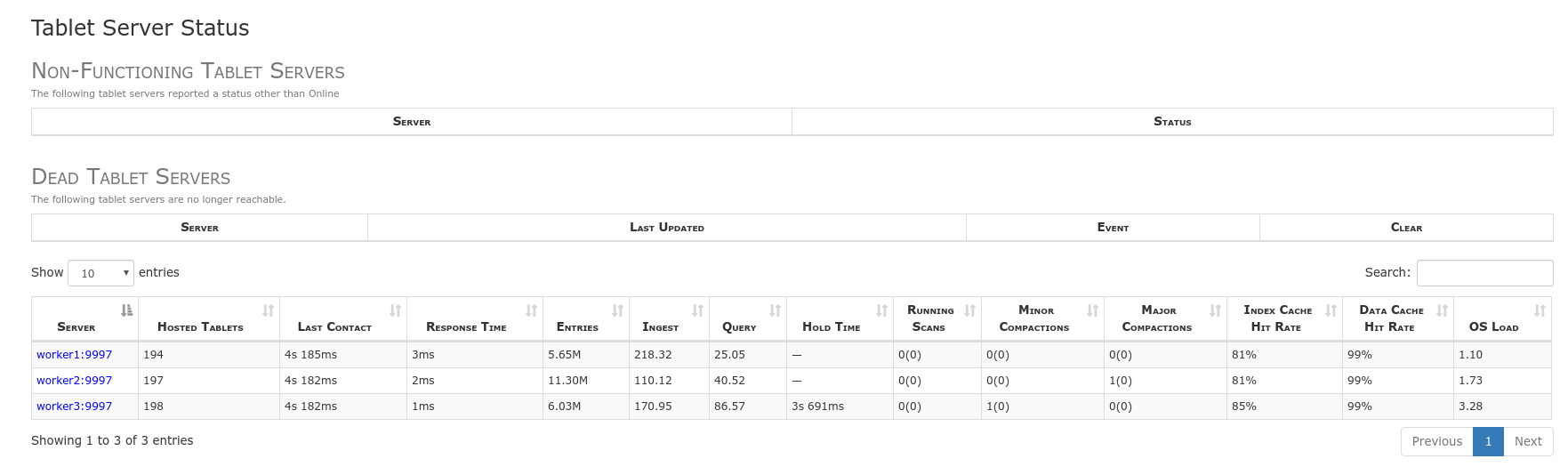Sort by Data Cache Hit Rate icon
This screenshot has width=1568, height=475.
pos(1442,310)
